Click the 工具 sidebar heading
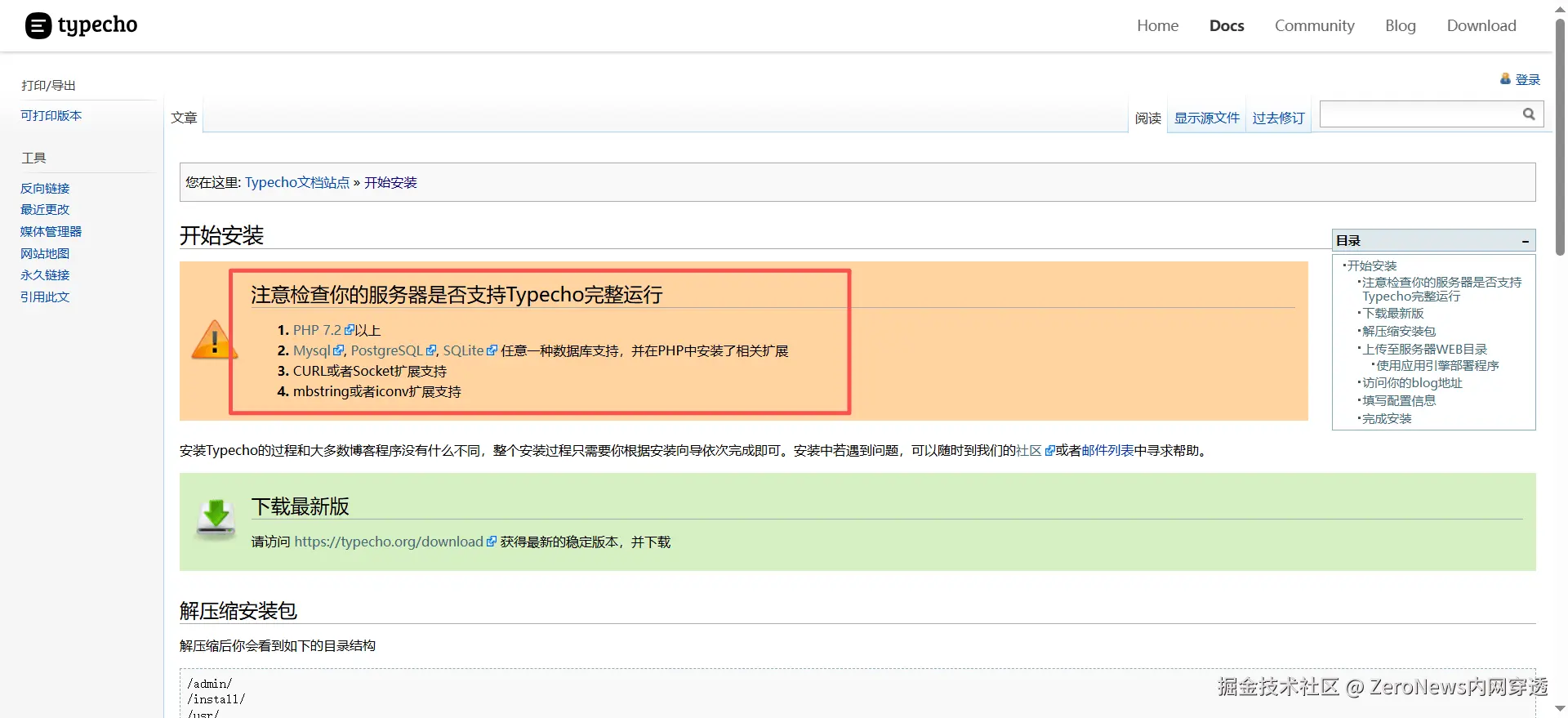This screenshot has height=718, width=1568. tap(33, 158)
